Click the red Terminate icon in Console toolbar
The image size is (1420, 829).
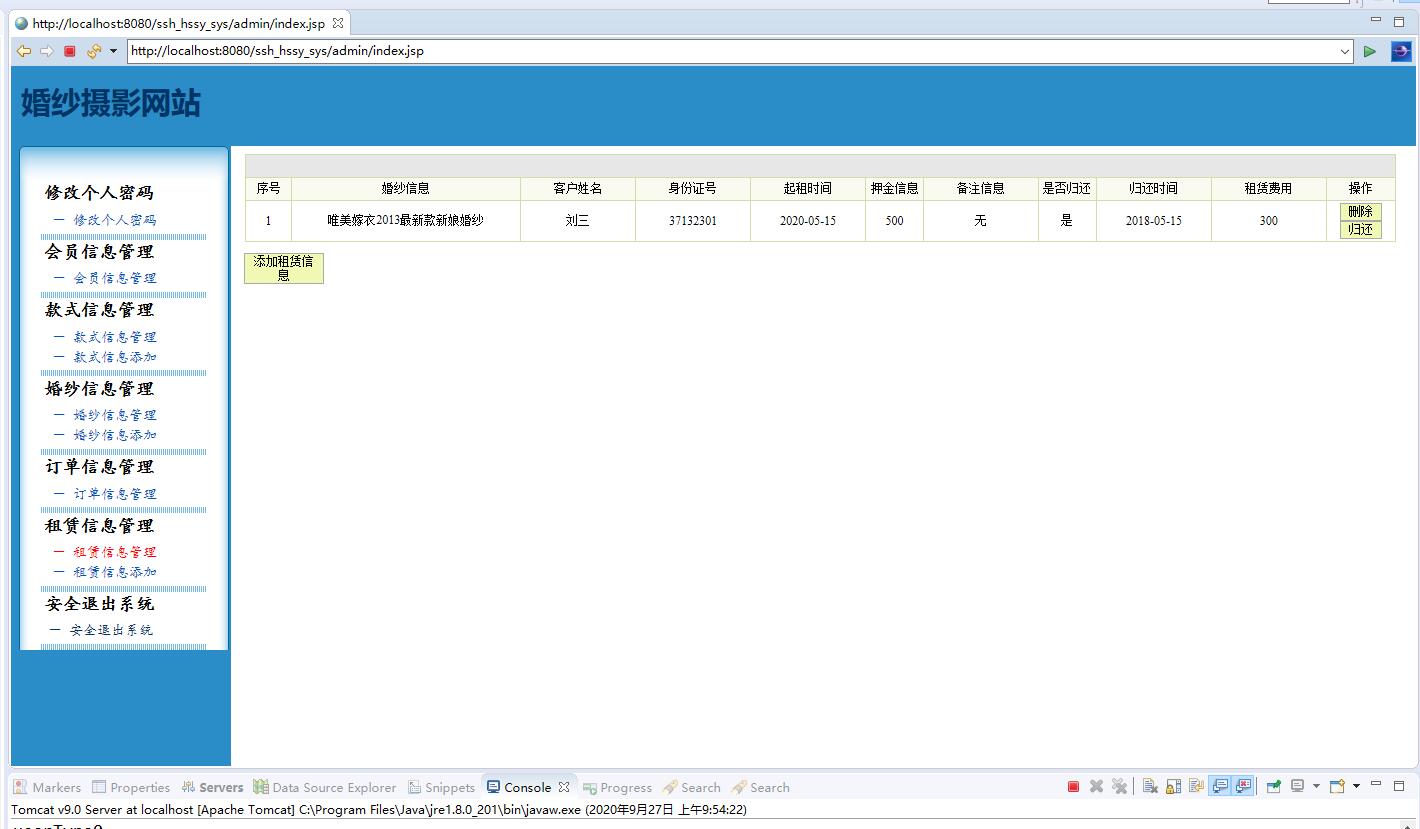(1073, 787)
